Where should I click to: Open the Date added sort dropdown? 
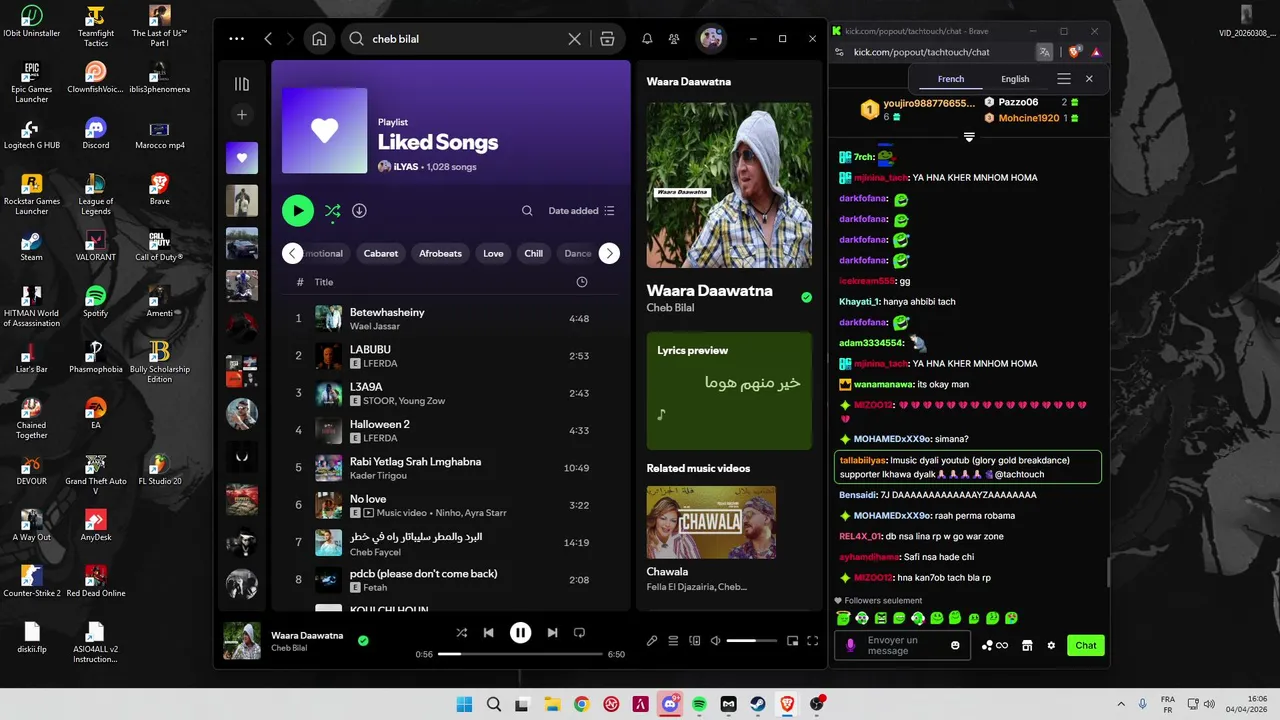581,211
